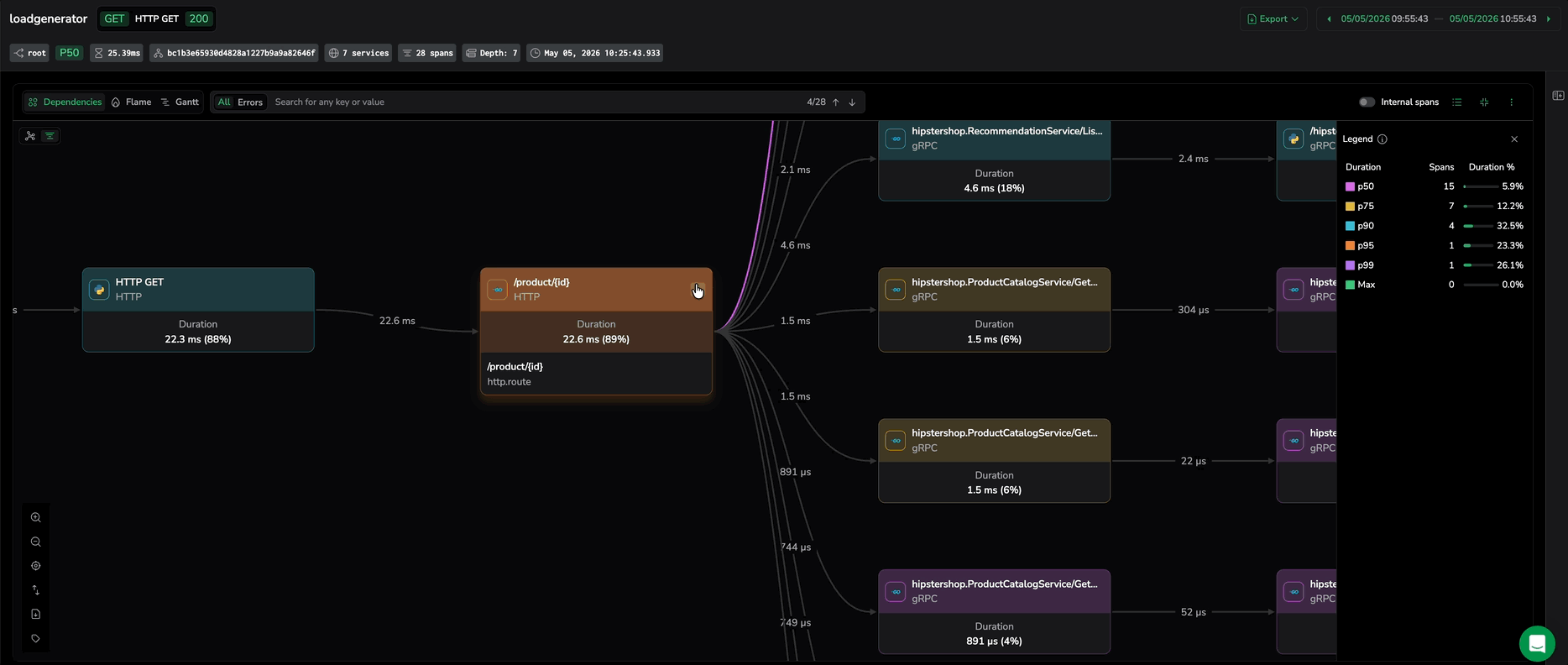The height and width of the screenshot is (665, 1568).
Task: Click the root span badge
Action: 29,53
